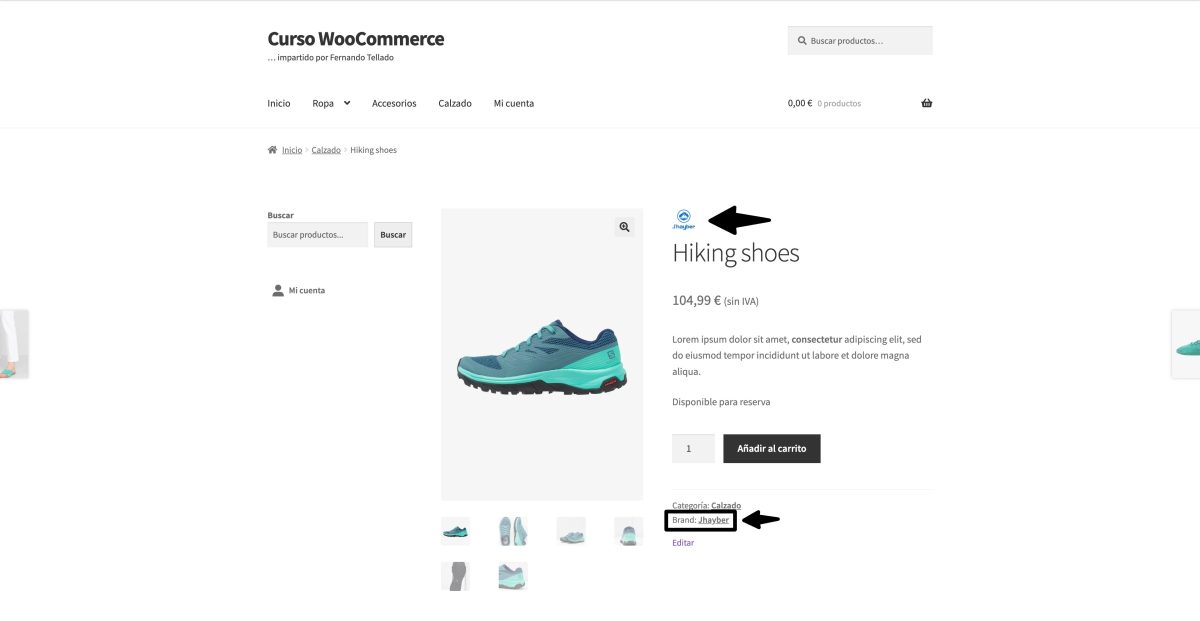
Task: Click the home breadcrumb icon
Action: point(271,149)
